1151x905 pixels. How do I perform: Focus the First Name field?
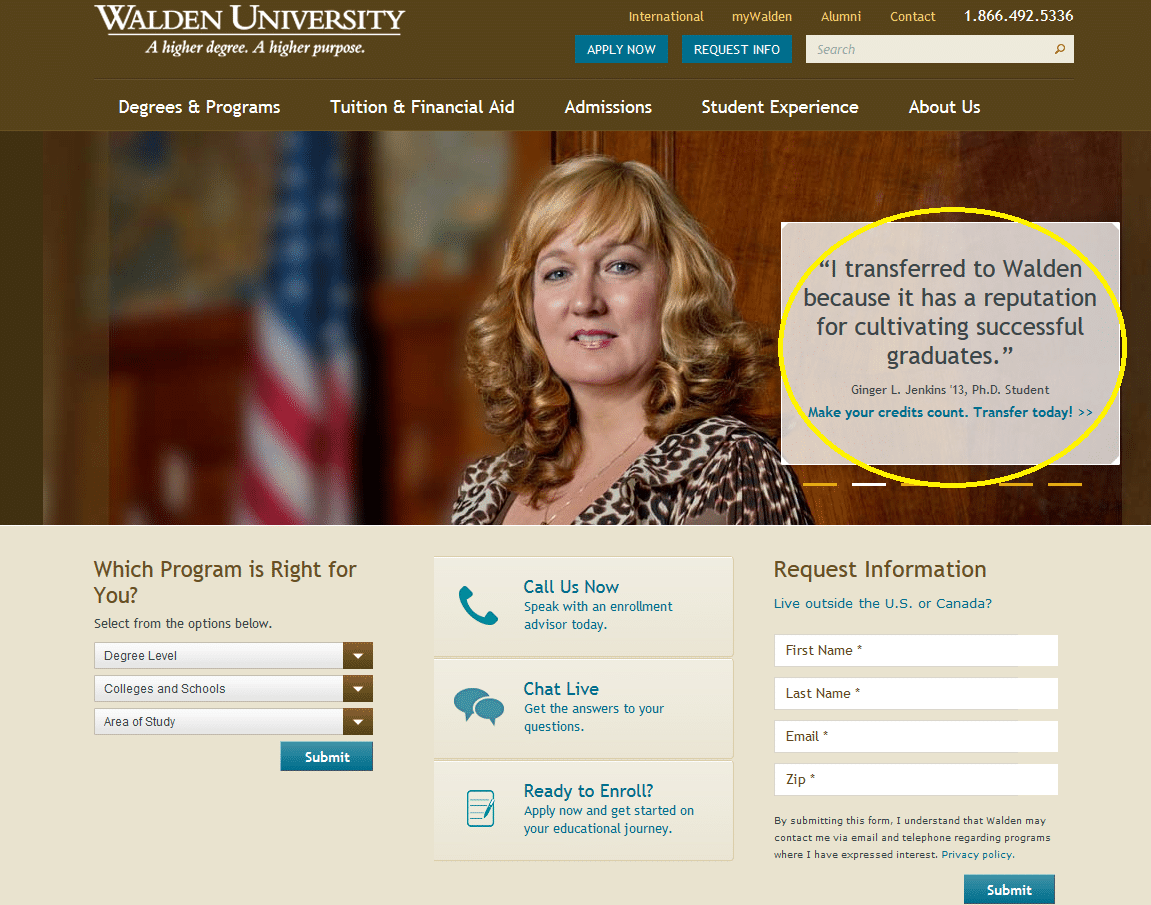(916, 650)
